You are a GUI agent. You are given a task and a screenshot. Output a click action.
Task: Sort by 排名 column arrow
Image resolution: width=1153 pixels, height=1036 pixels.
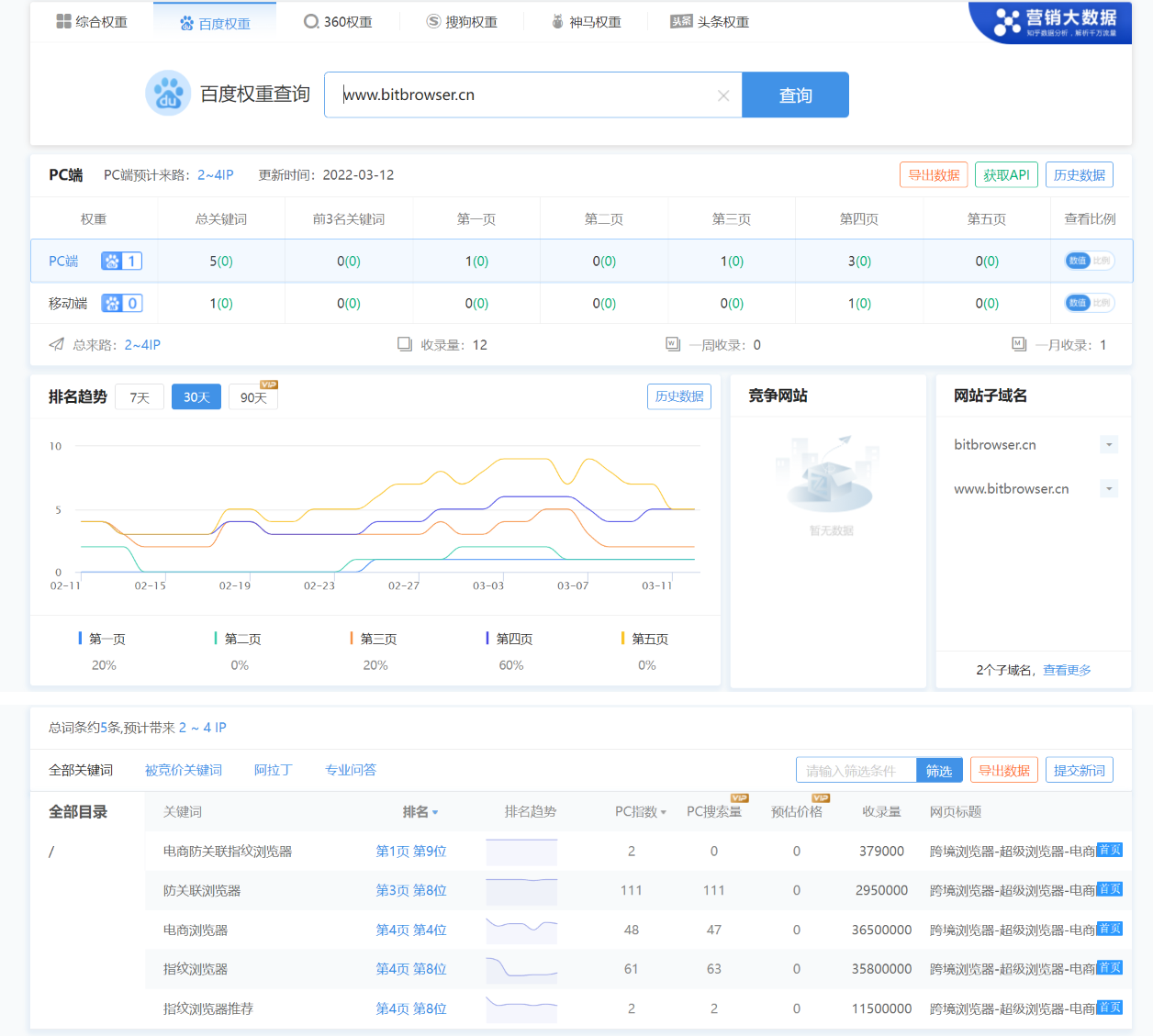[x=435, y=813]
